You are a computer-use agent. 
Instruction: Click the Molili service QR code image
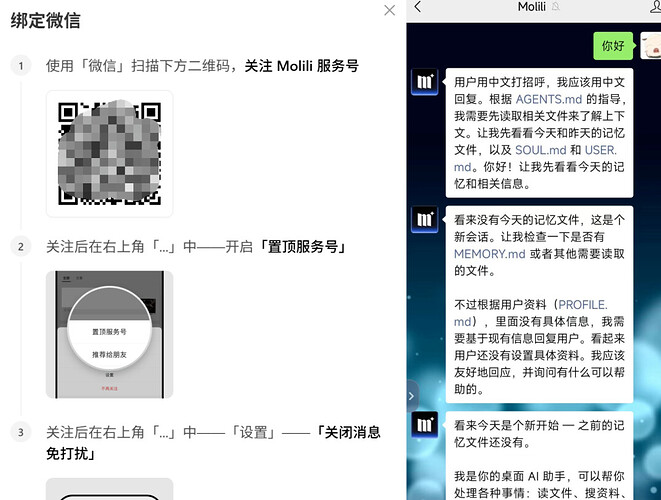pyautogui.click(x=109, y=153)
